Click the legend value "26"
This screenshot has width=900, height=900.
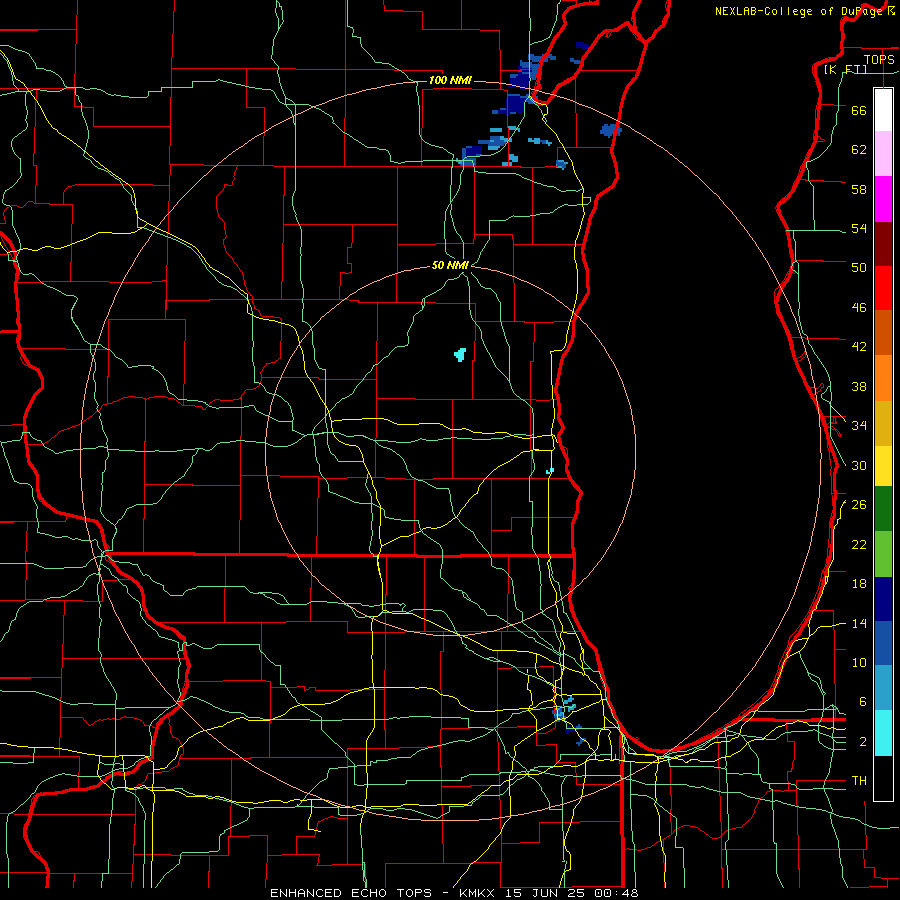click(859, 505)
